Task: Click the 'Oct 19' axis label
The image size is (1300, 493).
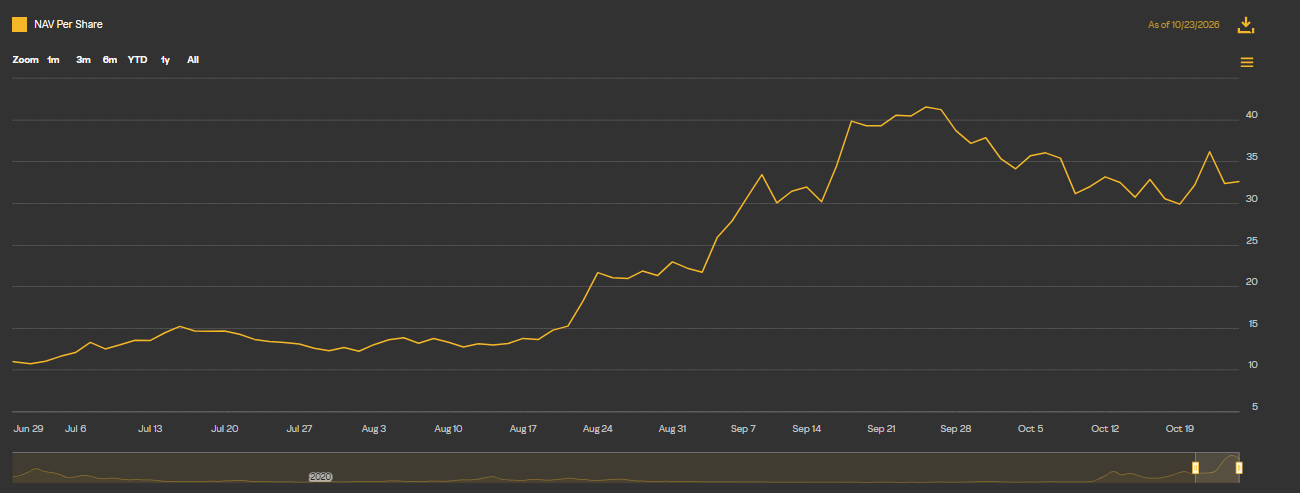Action: click(x=1180, y=428)
